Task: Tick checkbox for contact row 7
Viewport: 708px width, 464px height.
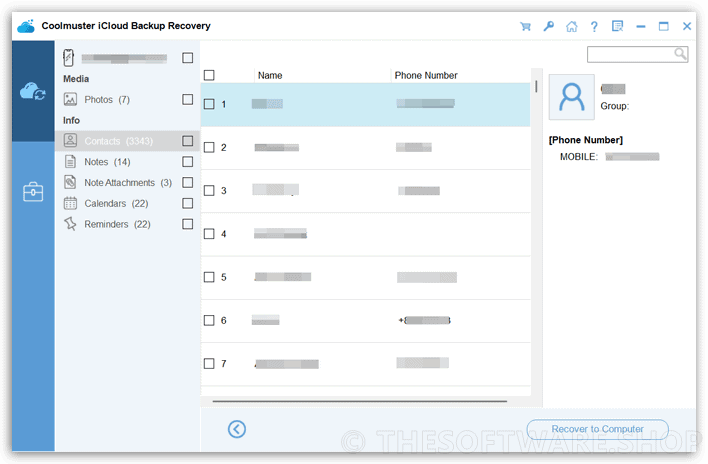Action: point(209,364)
